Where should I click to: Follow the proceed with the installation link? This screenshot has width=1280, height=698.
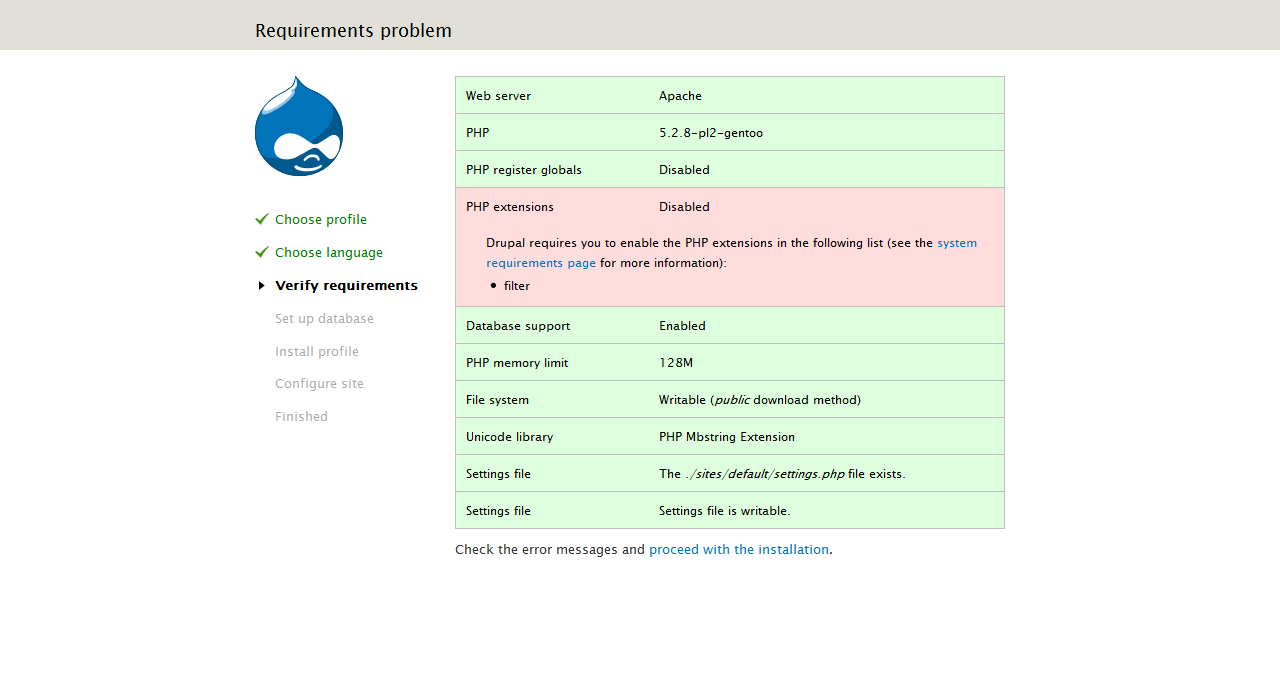(x=739, y=550)
